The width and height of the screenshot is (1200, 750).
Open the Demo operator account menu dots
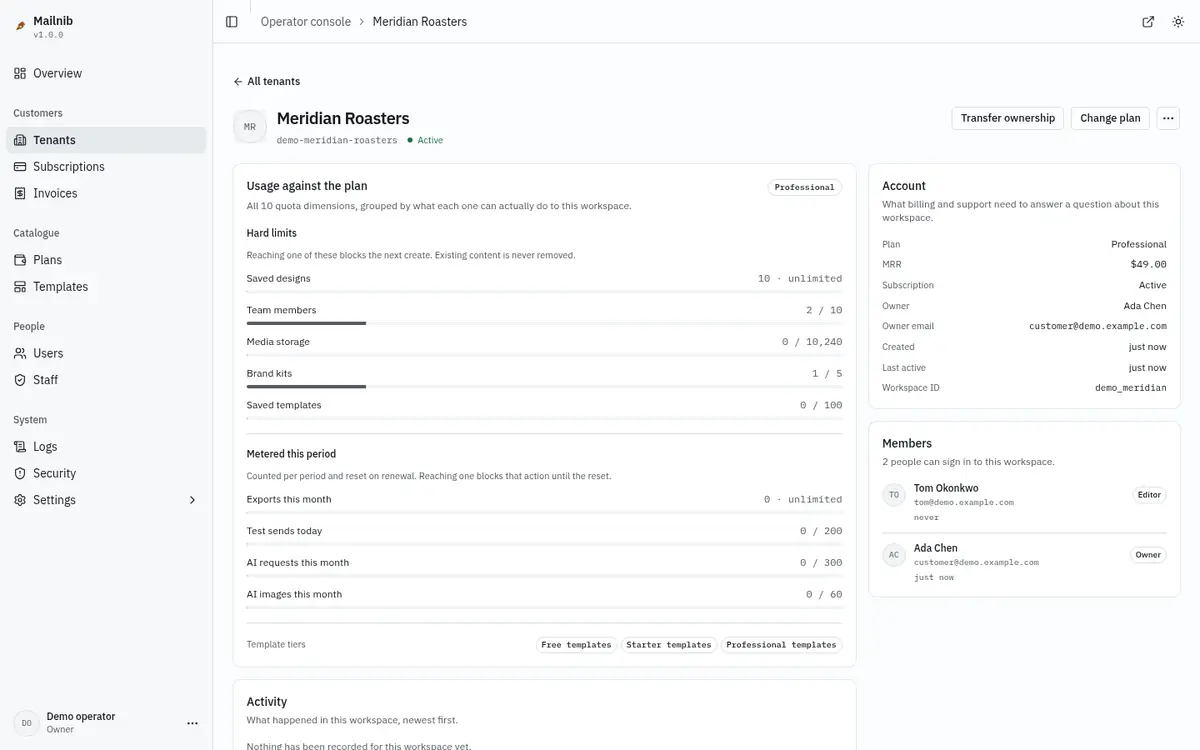193,723
